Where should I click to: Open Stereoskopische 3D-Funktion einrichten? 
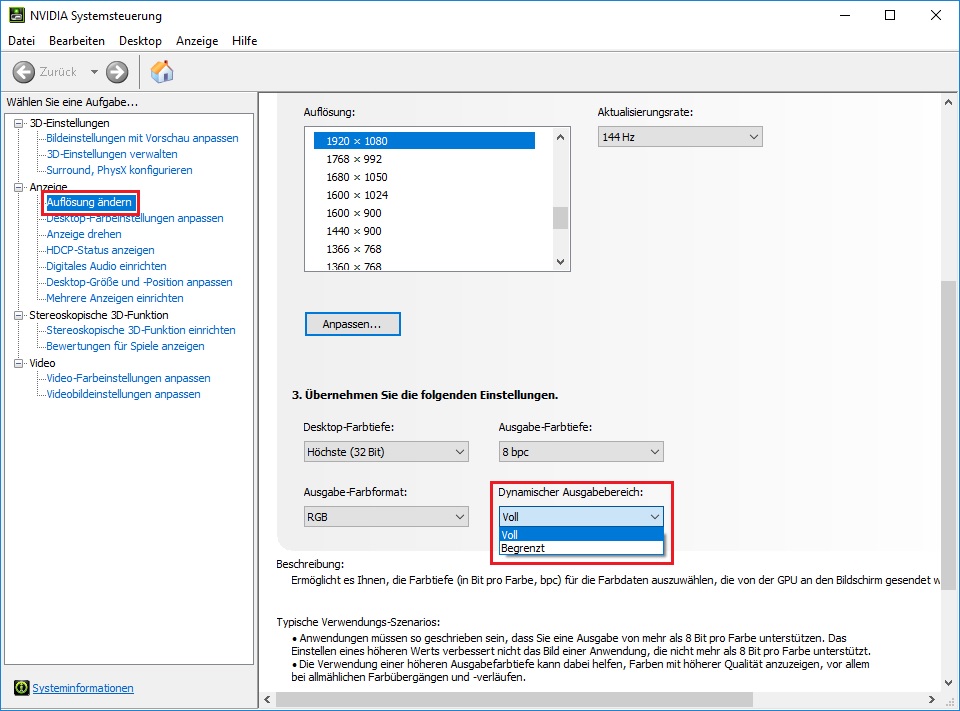pos(141,330)
